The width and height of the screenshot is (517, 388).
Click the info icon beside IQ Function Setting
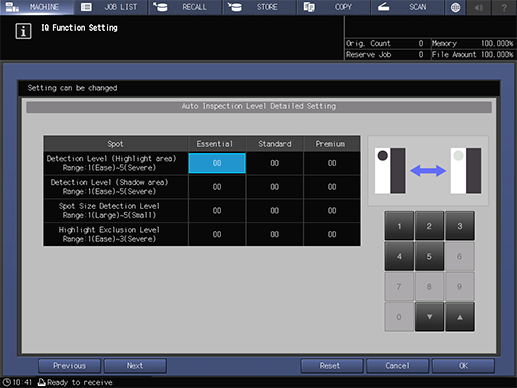[23, 31]
